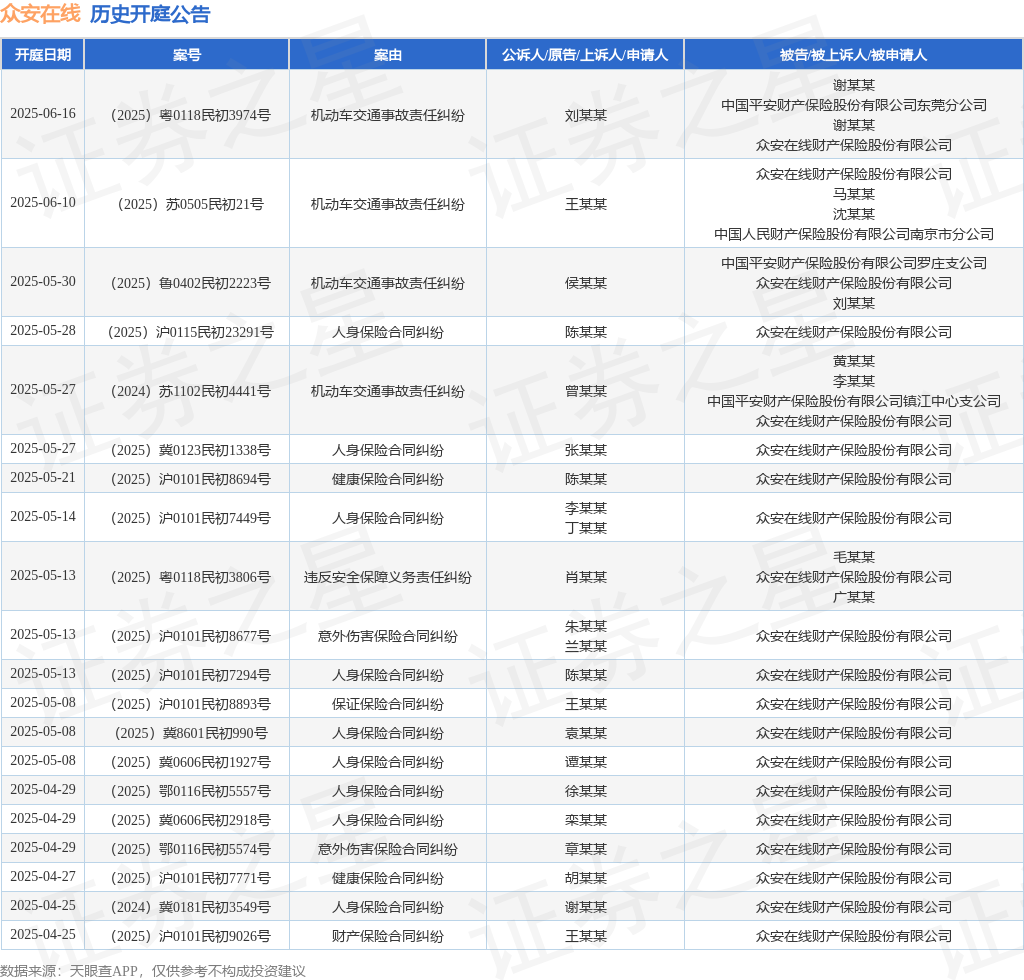Select case number (2025)鄂0116民初5557号
1024x980 pixels.
(x=190, y=791)
